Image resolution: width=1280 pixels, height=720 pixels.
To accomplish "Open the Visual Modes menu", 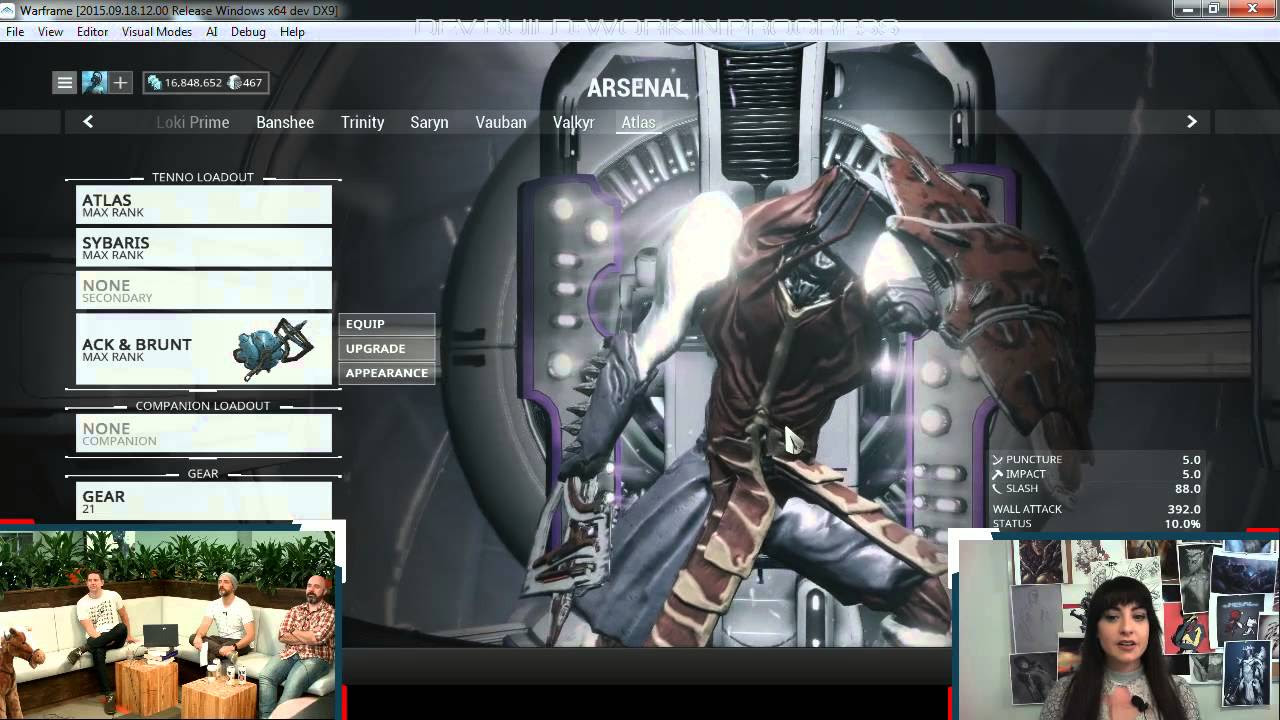I will 157,32.
